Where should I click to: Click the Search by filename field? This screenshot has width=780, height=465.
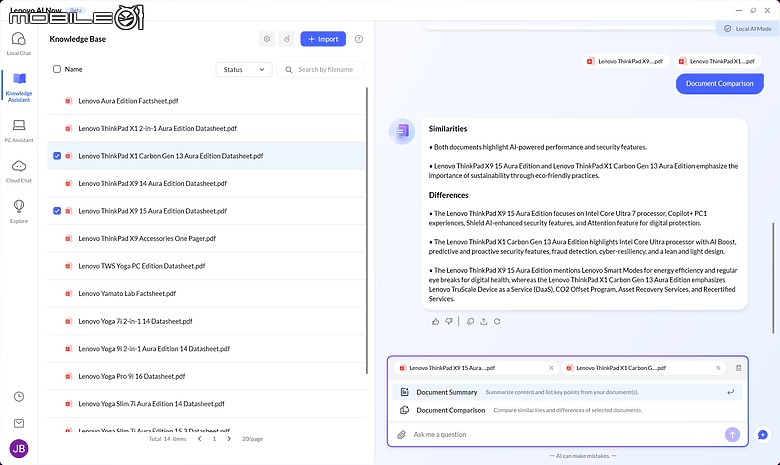coord(320,70)
